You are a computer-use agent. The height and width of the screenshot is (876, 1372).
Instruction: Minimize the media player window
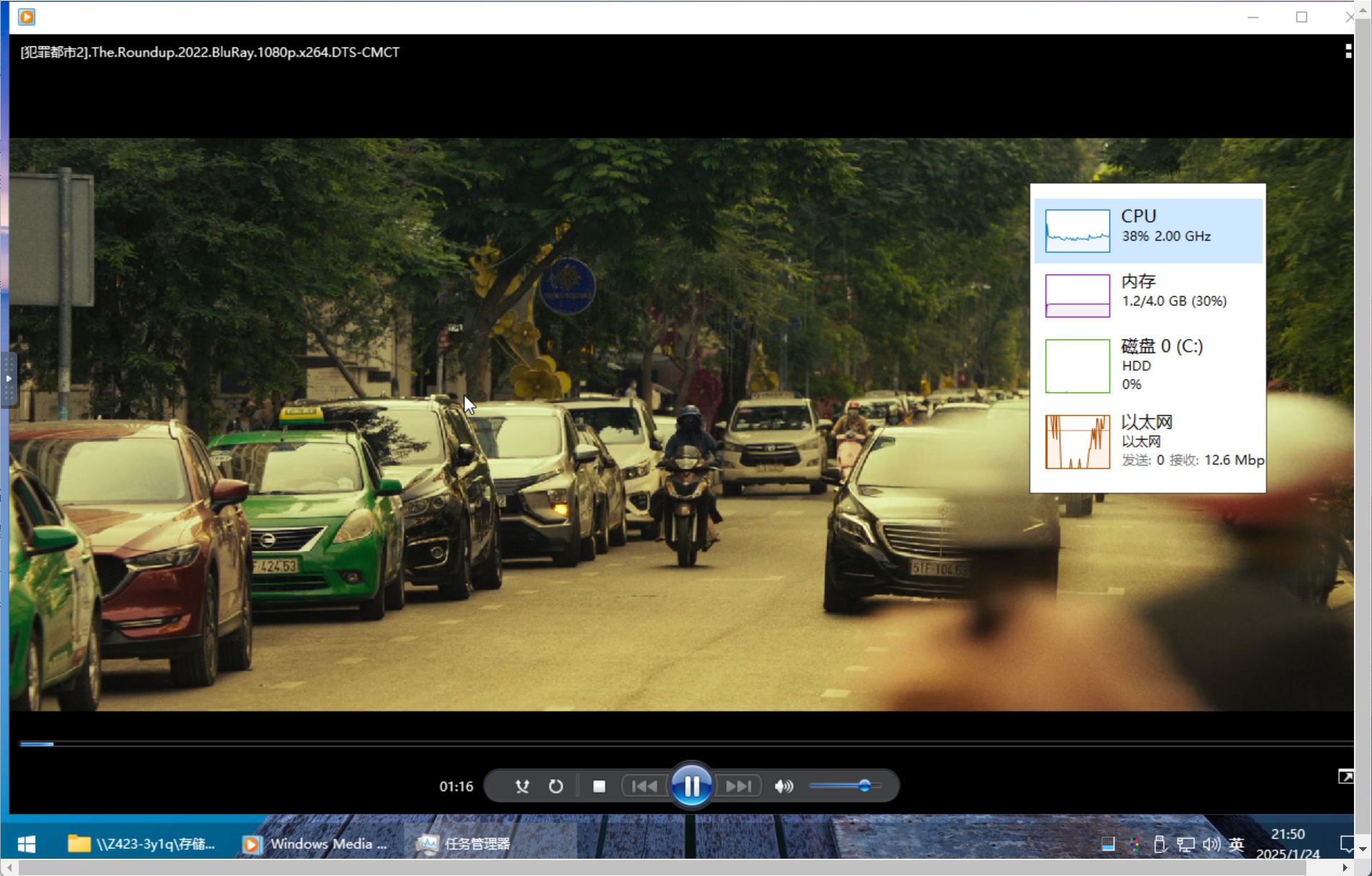click(1253, 17)
